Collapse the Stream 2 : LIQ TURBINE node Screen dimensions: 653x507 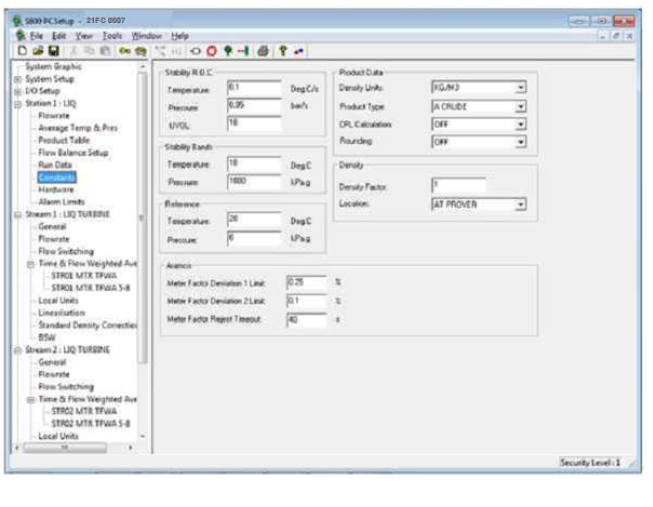point(17,350)
